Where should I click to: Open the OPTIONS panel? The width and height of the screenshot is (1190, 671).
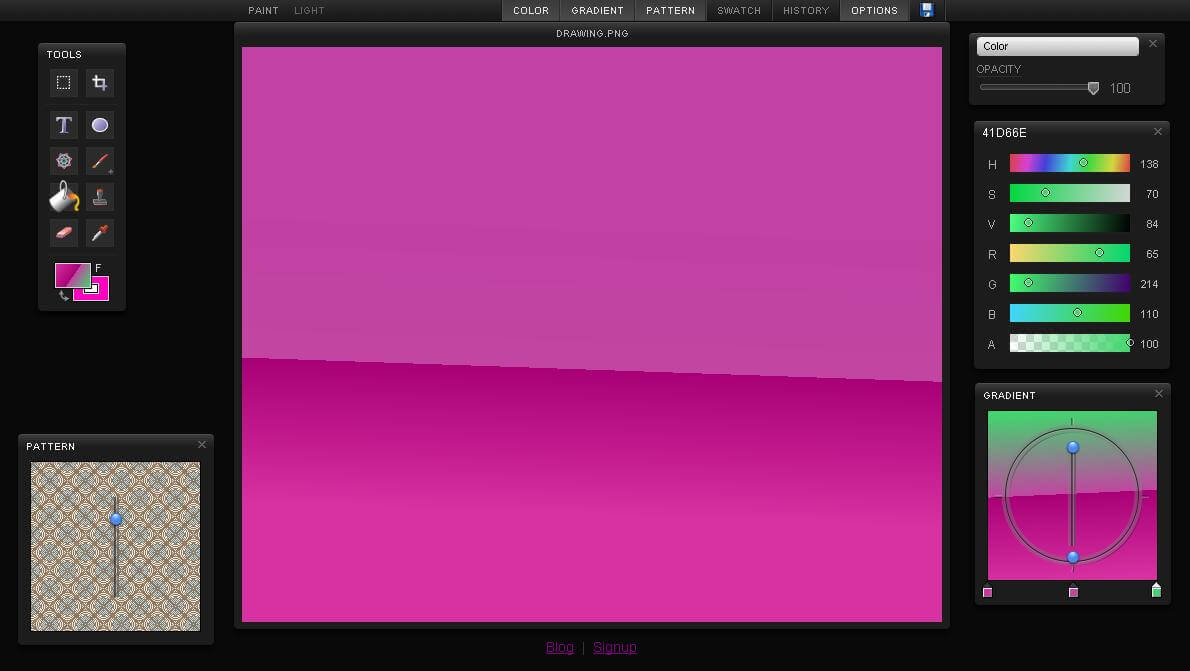[874, 10]
